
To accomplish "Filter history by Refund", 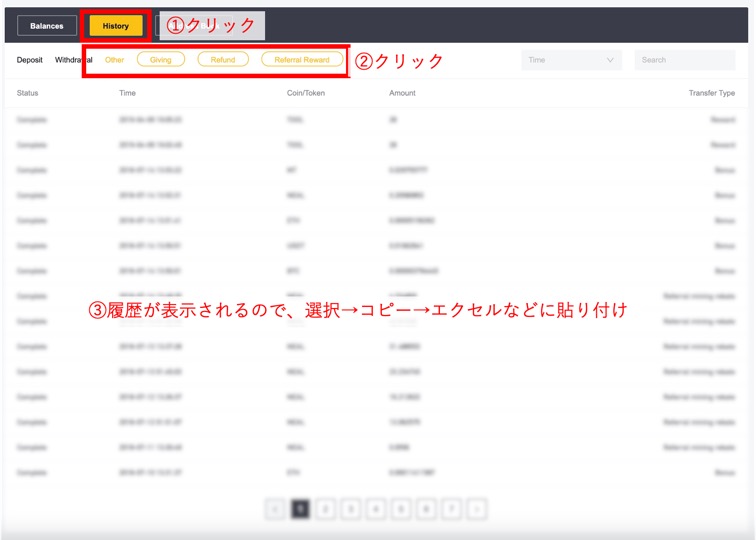I will click(x=223, y=60).
